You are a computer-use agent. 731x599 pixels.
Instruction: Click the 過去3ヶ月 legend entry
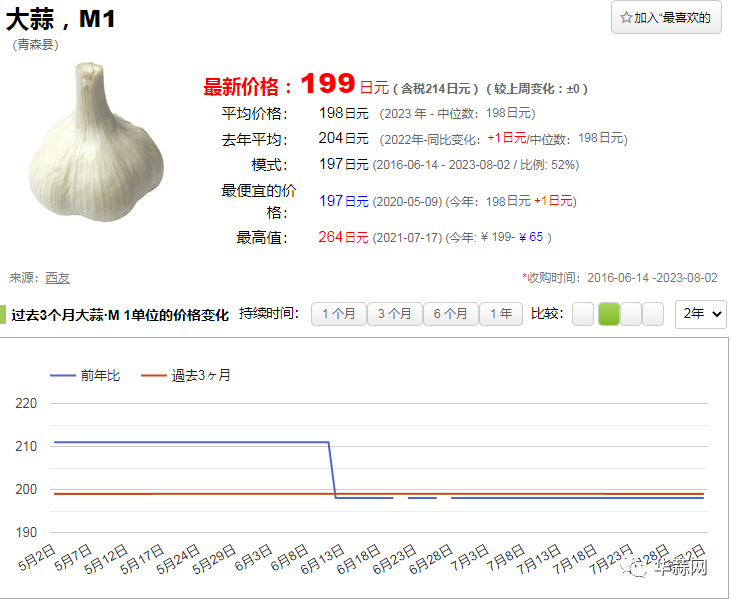[186, 375]
